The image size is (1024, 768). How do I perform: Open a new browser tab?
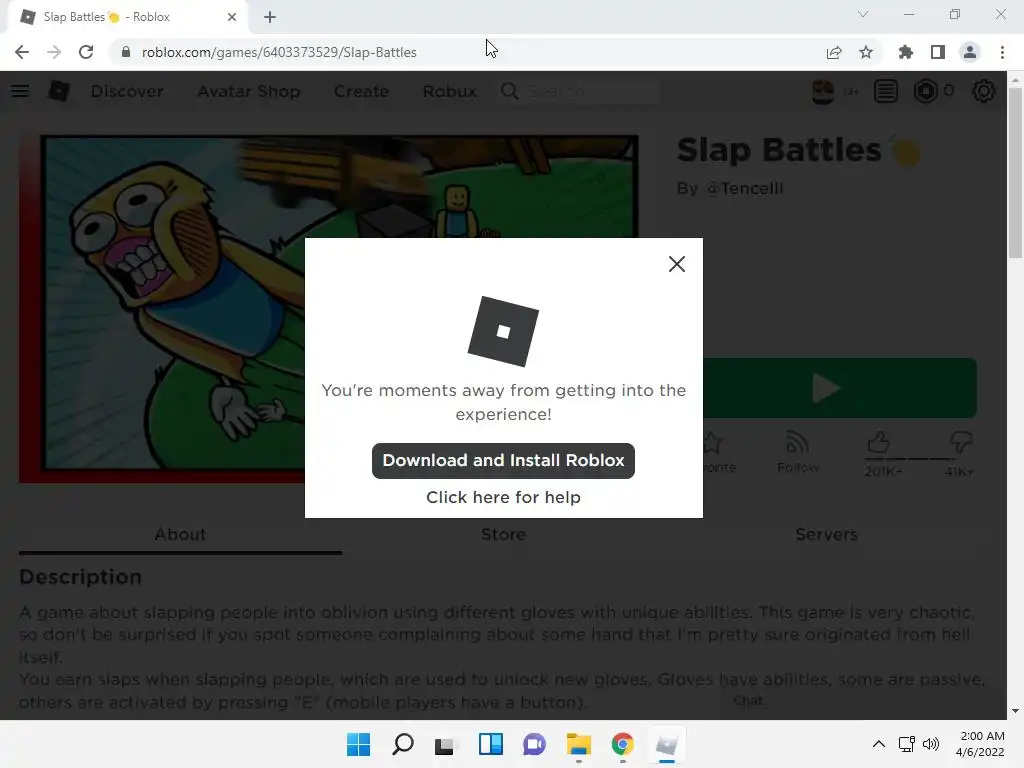tap(270, 17)
